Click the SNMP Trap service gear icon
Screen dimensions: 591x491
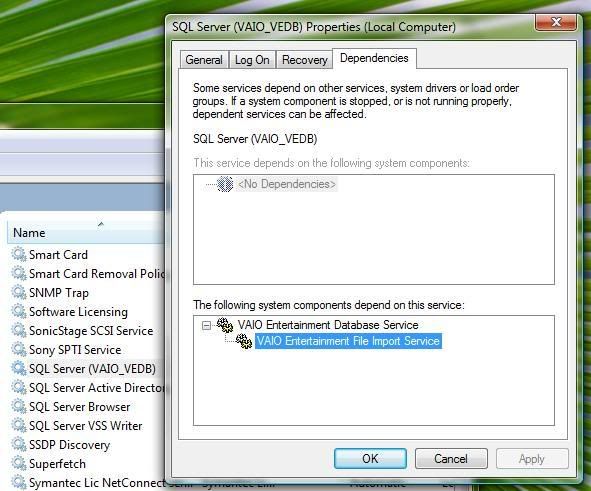point(18,292)
